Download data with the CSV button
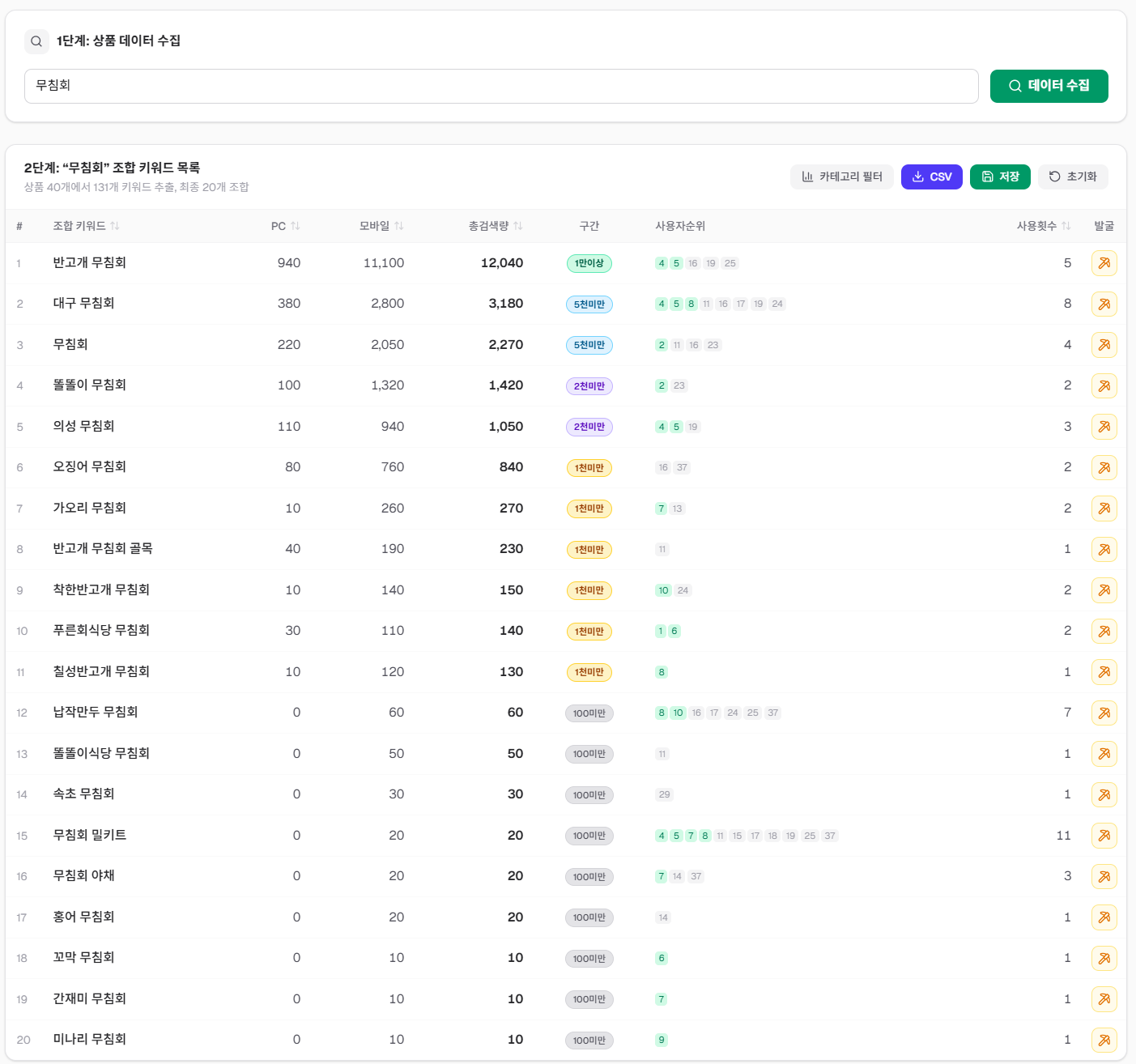Image resolution: width=1136 pixels, height=1064 pixels. tap(931, 177)
